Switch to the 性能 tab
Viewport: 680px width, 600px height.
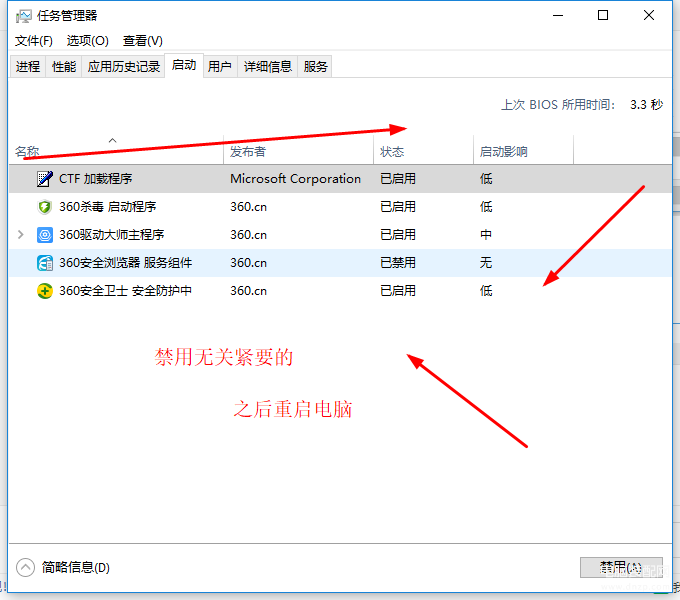click(64, 66)
